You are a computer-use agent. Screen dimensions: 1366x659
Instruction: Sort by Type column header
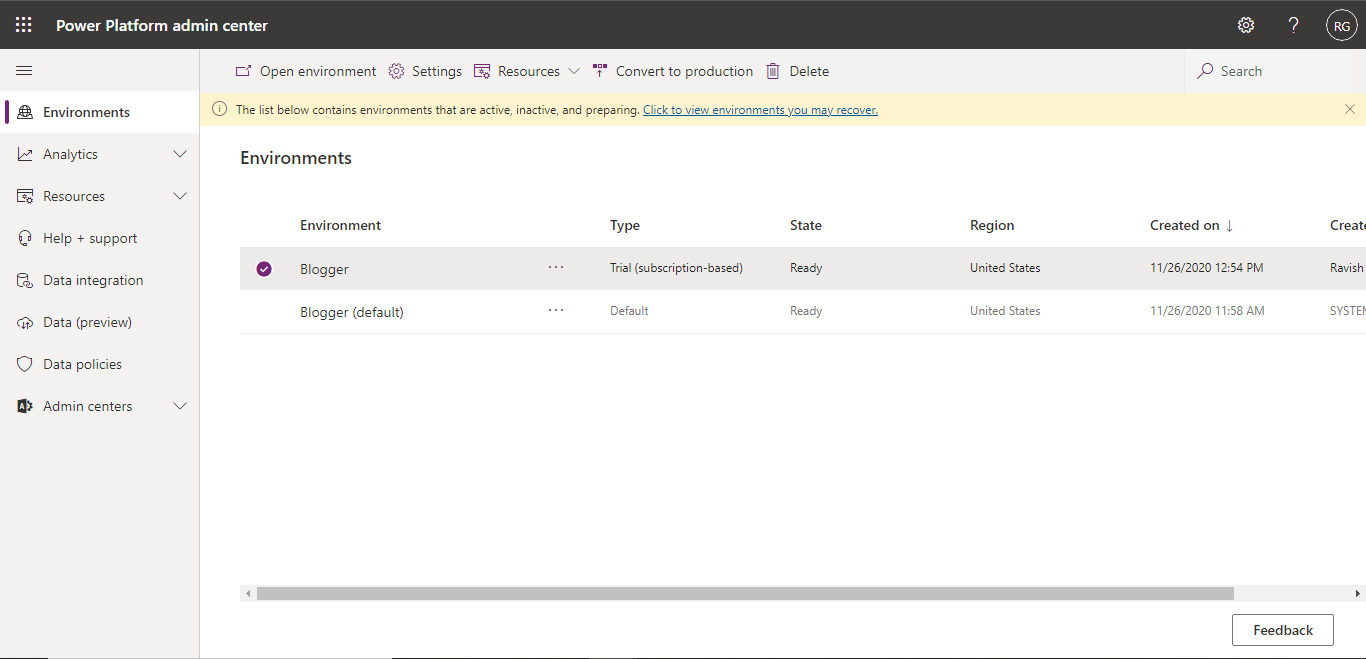tap(625, 225)
